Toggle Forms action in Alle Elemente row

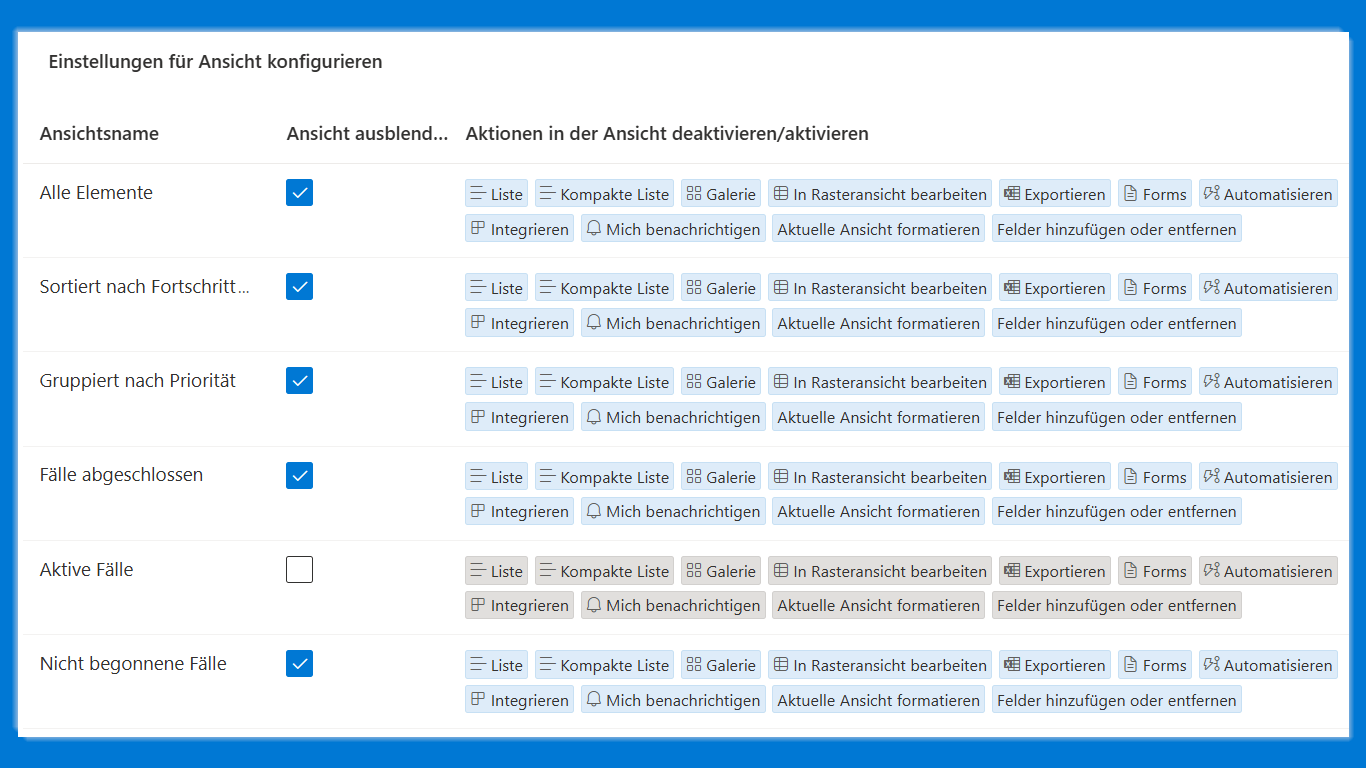1154,194
